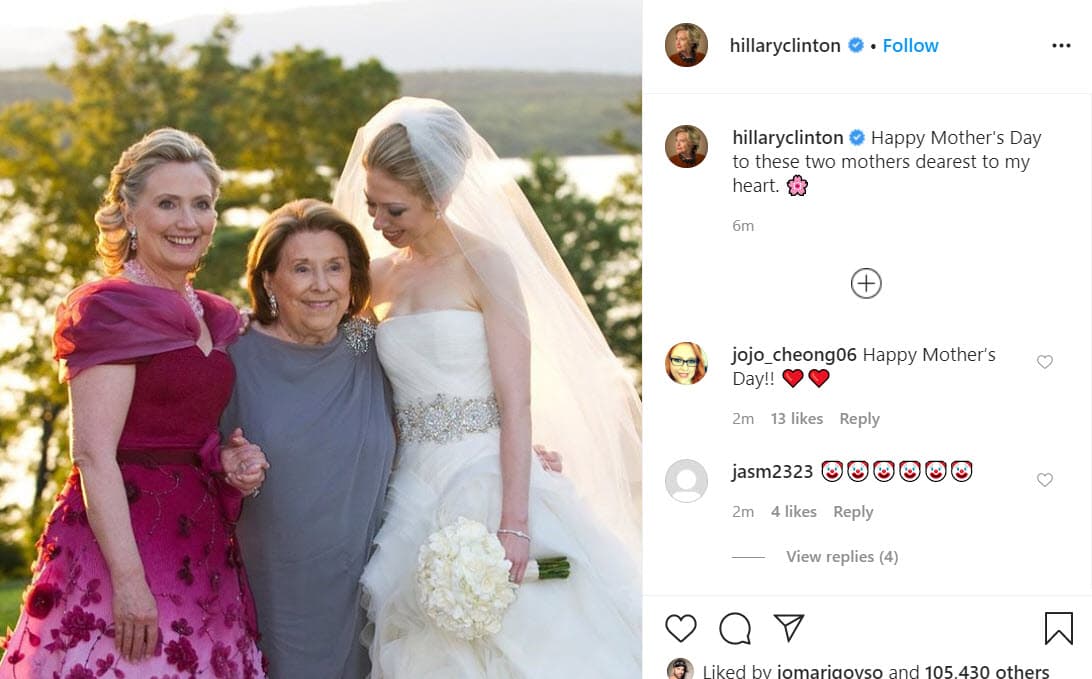Open the three-dot options menu
1092x679 pixels.
pos(1061,45)
